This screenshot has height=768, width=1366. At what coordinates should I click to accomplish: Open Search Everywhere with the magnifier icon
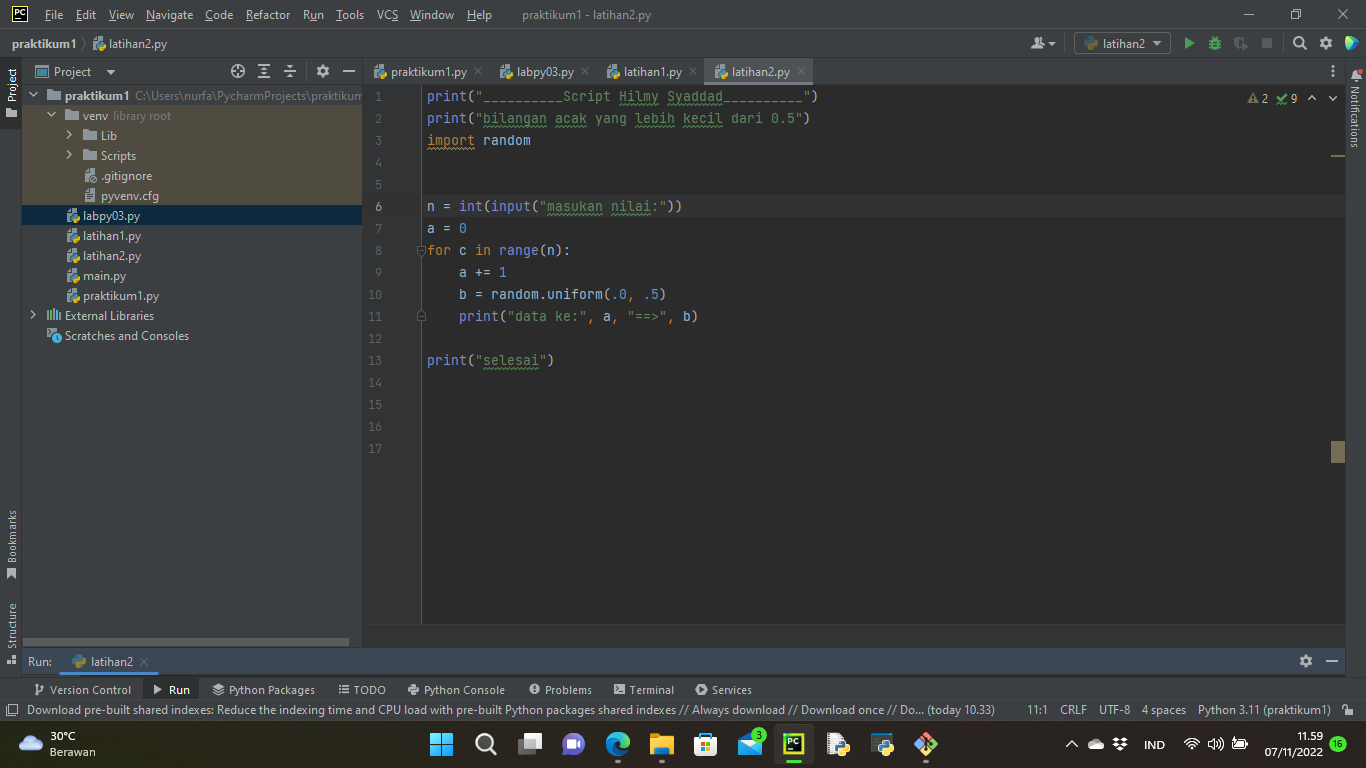(x=1298, y=44)
